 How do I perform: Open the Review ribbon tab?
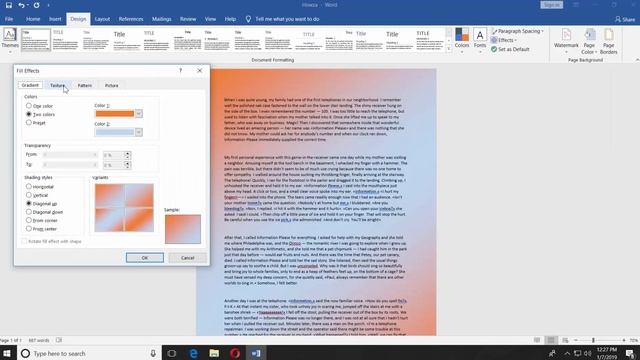click(x=188, y=19)
